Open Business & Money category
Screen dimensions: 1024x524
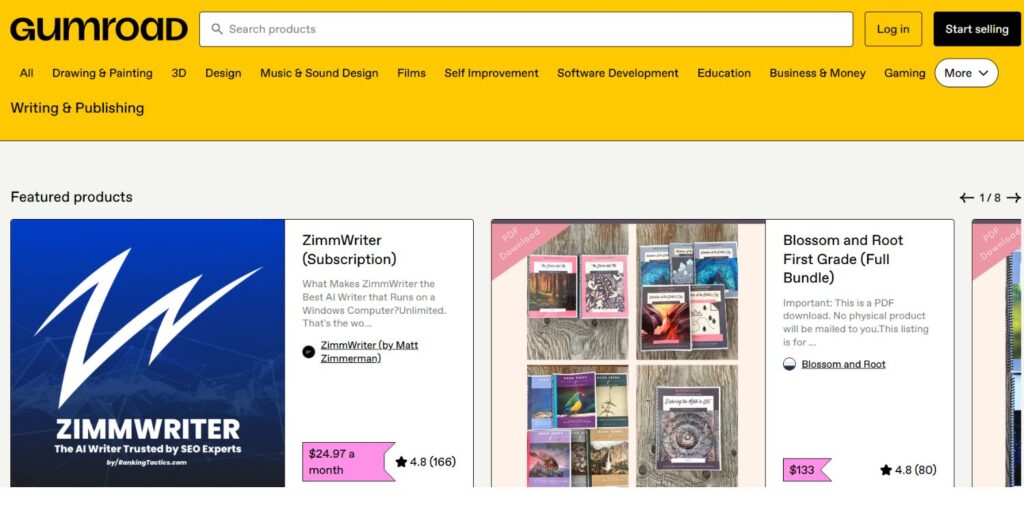(x=818, y=73)
